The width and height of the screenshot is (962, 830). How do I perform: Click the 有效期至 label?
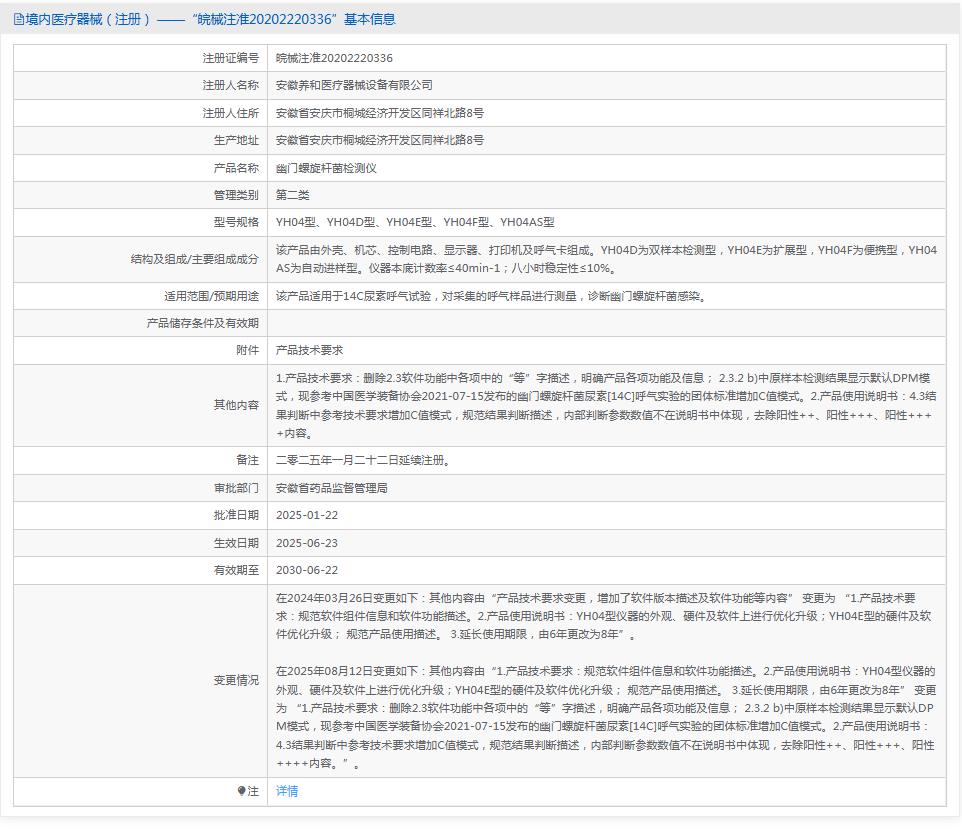click(x=236, y=570)
